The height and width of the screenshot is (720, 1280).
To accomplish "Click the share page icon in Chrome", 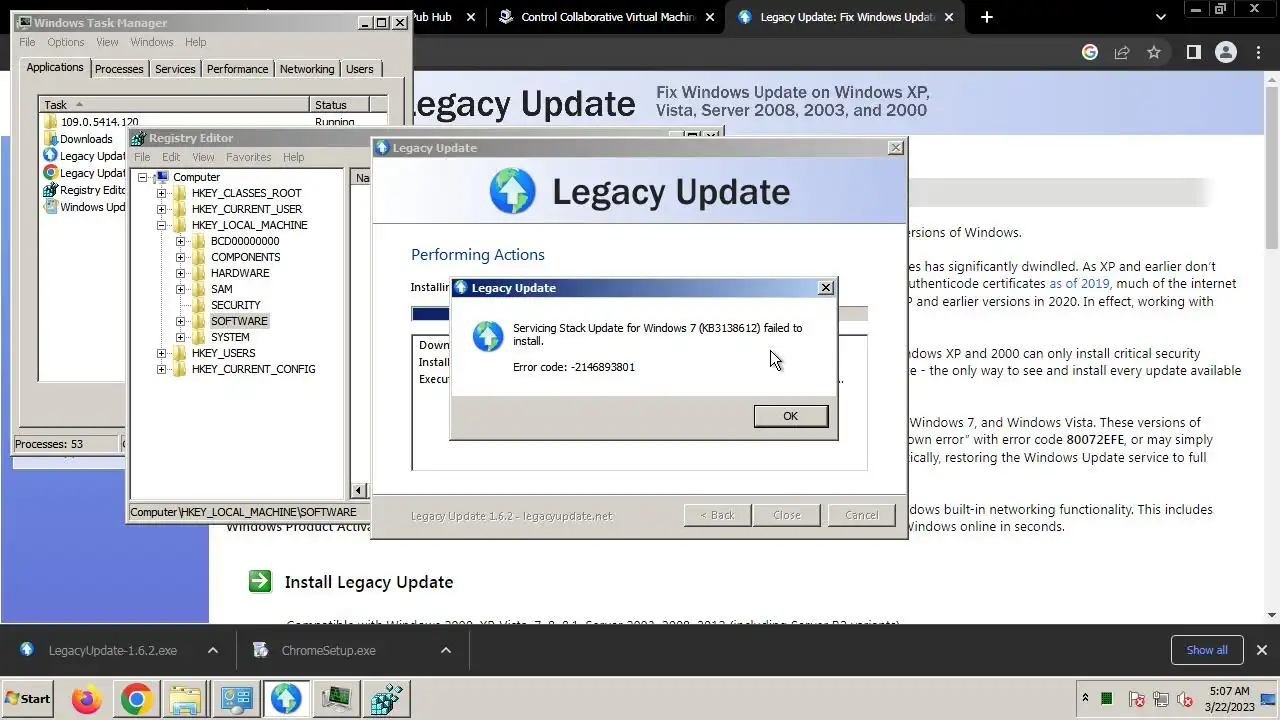I will click(x=1122, y=52).
